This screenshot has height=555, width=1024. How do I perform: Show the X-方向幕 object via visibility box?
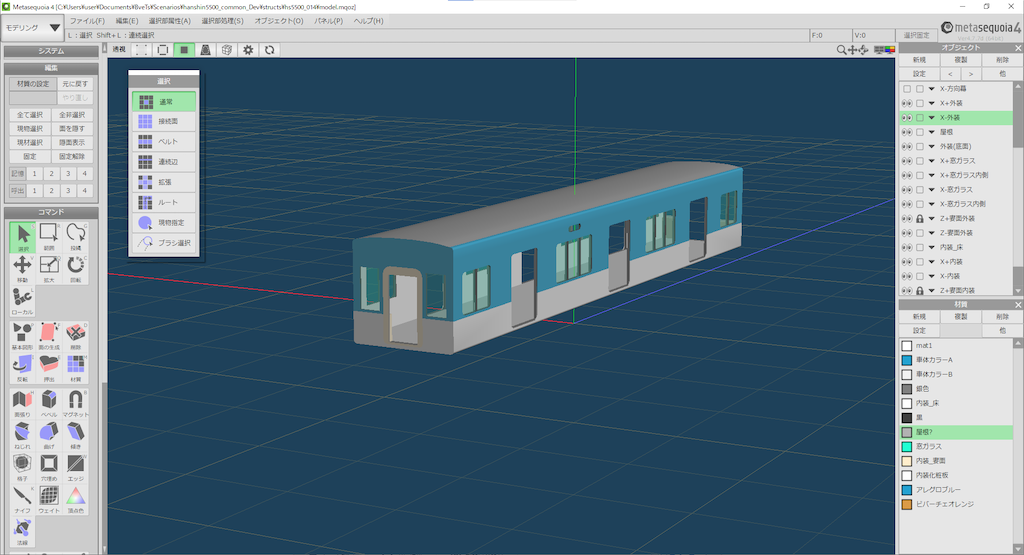click(906, 89)
